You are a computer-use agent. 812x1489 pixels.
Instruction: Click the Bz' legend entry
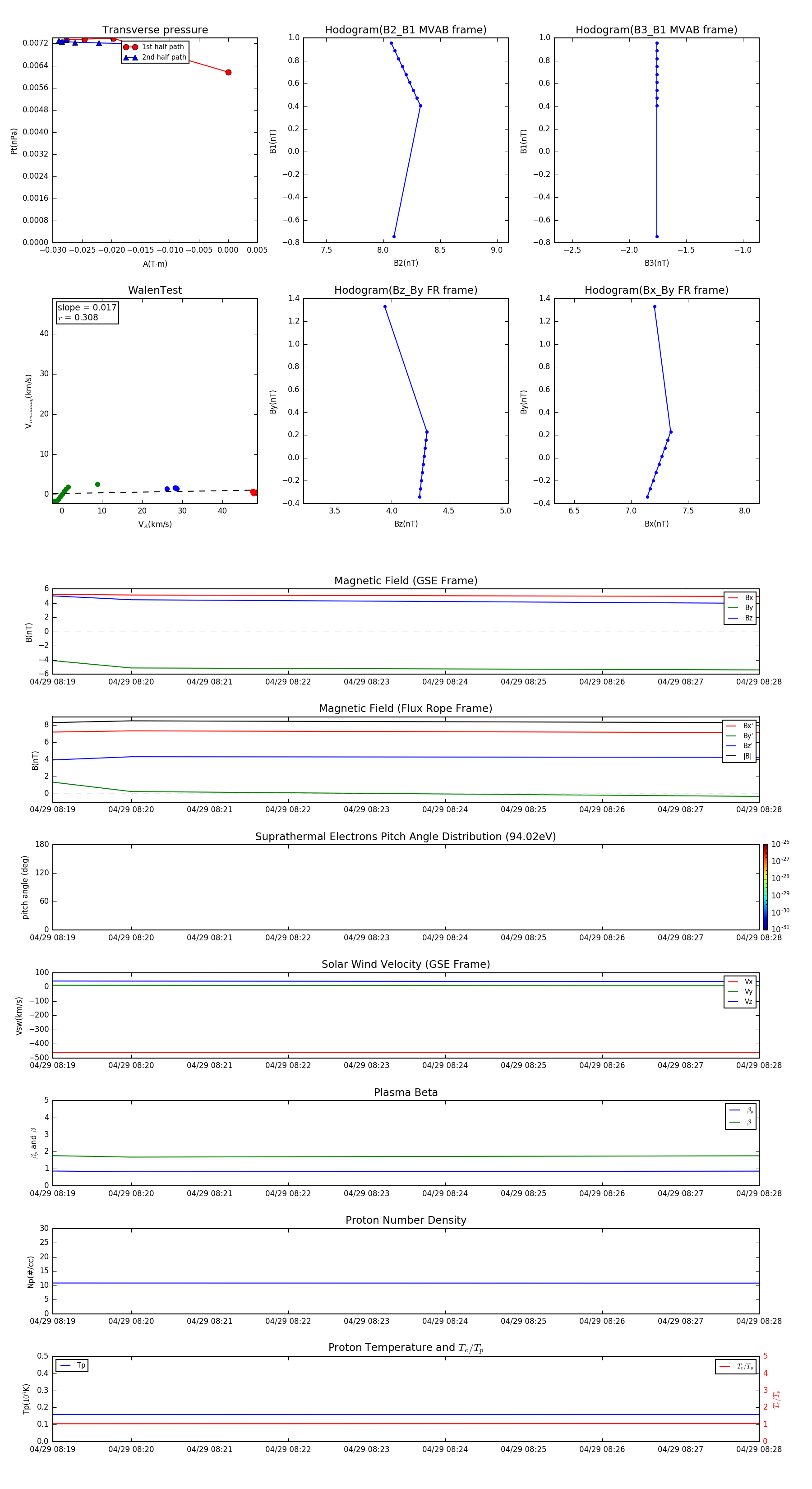coord(739,746)
